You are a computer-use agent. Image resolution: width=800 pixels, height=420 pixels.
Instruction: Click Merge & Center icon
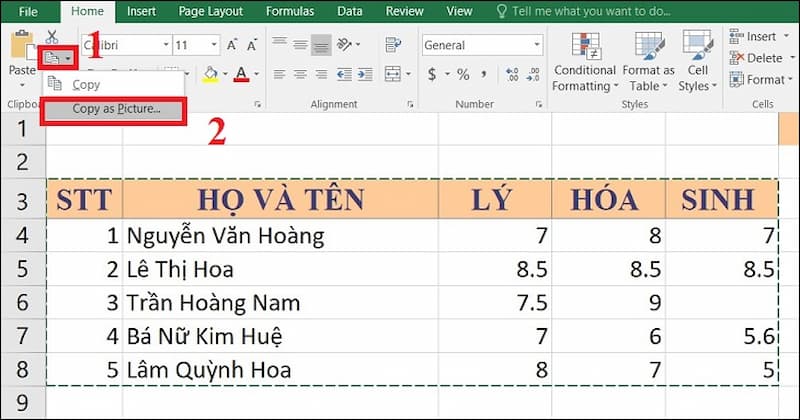pos(392,75)
